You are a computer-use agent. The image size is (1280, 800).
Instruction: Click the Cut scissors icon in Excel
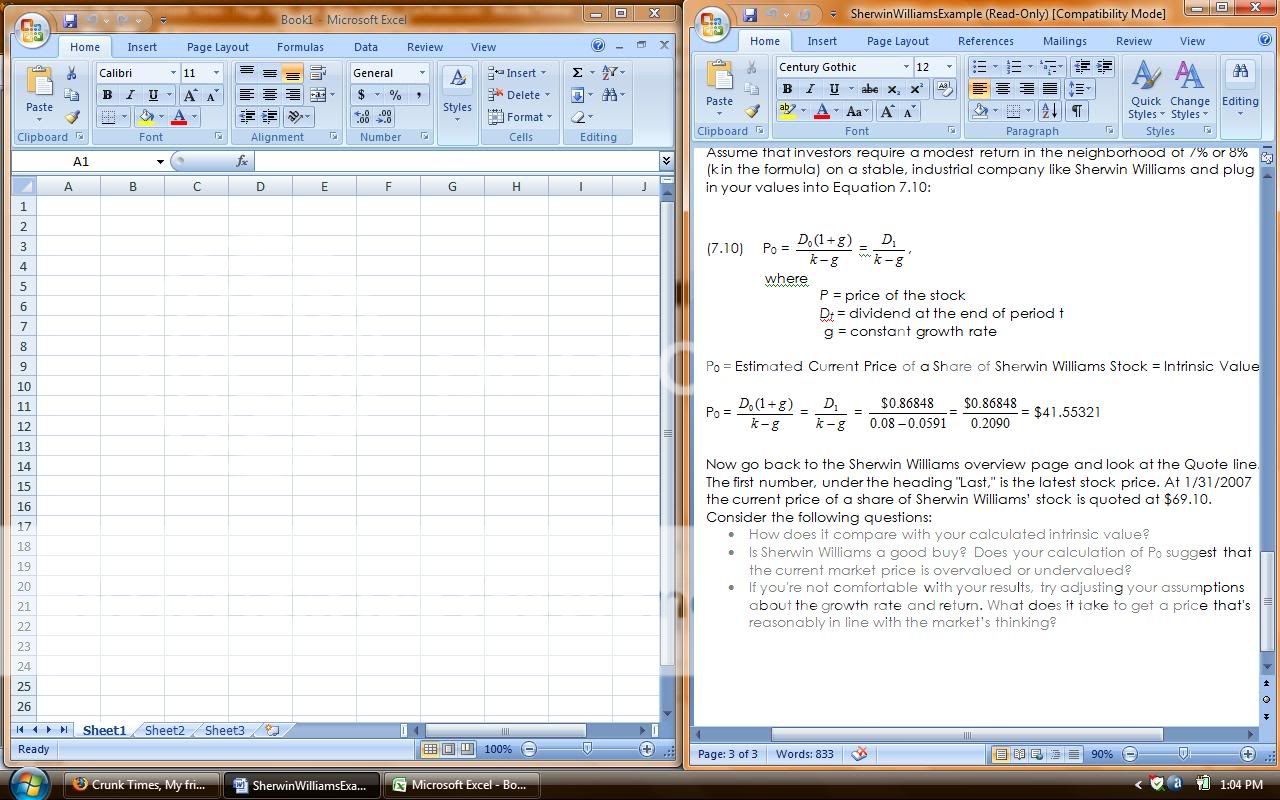(71, 74)
